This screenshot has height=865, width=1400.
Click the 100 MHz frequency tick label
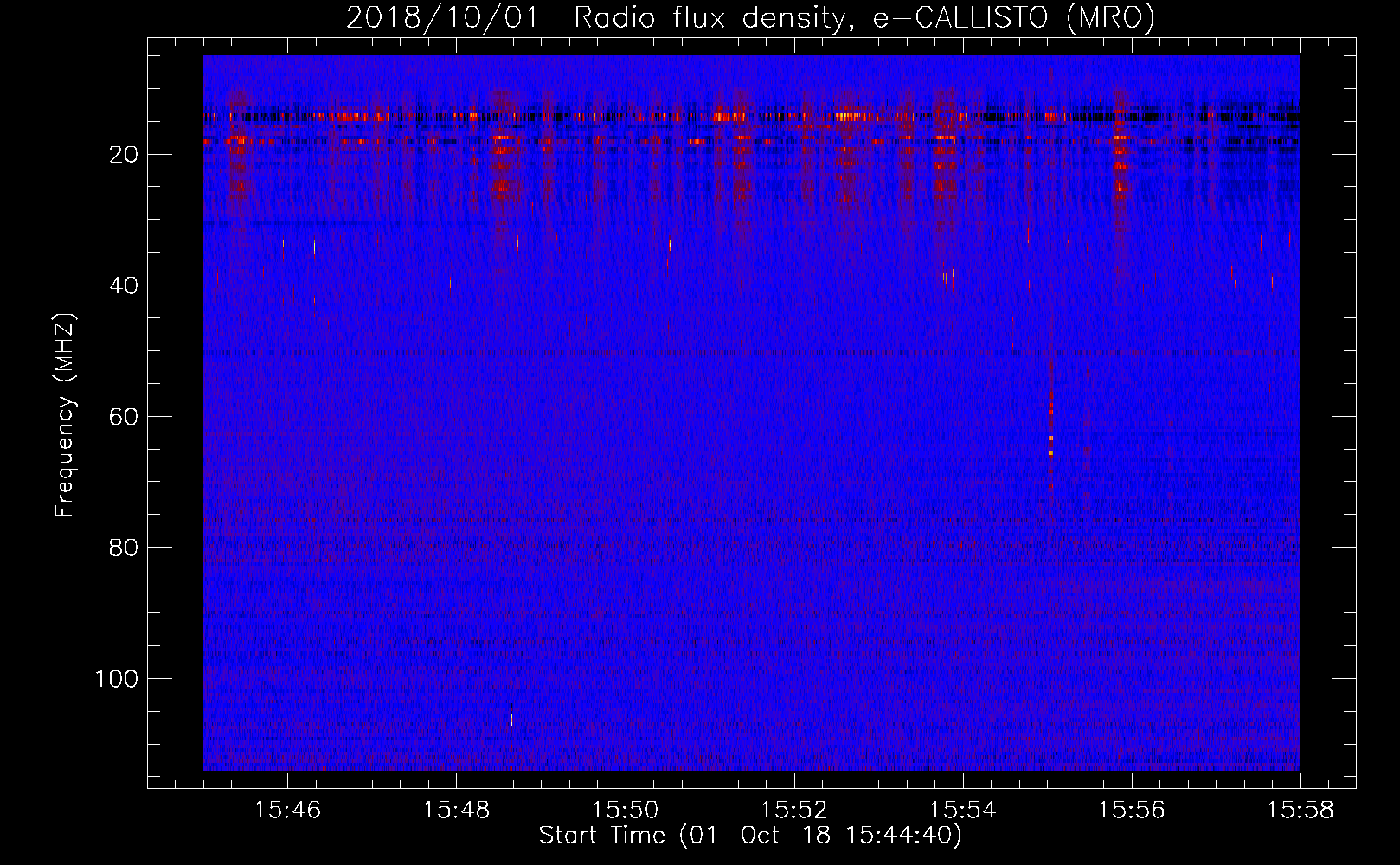point(117,679)
